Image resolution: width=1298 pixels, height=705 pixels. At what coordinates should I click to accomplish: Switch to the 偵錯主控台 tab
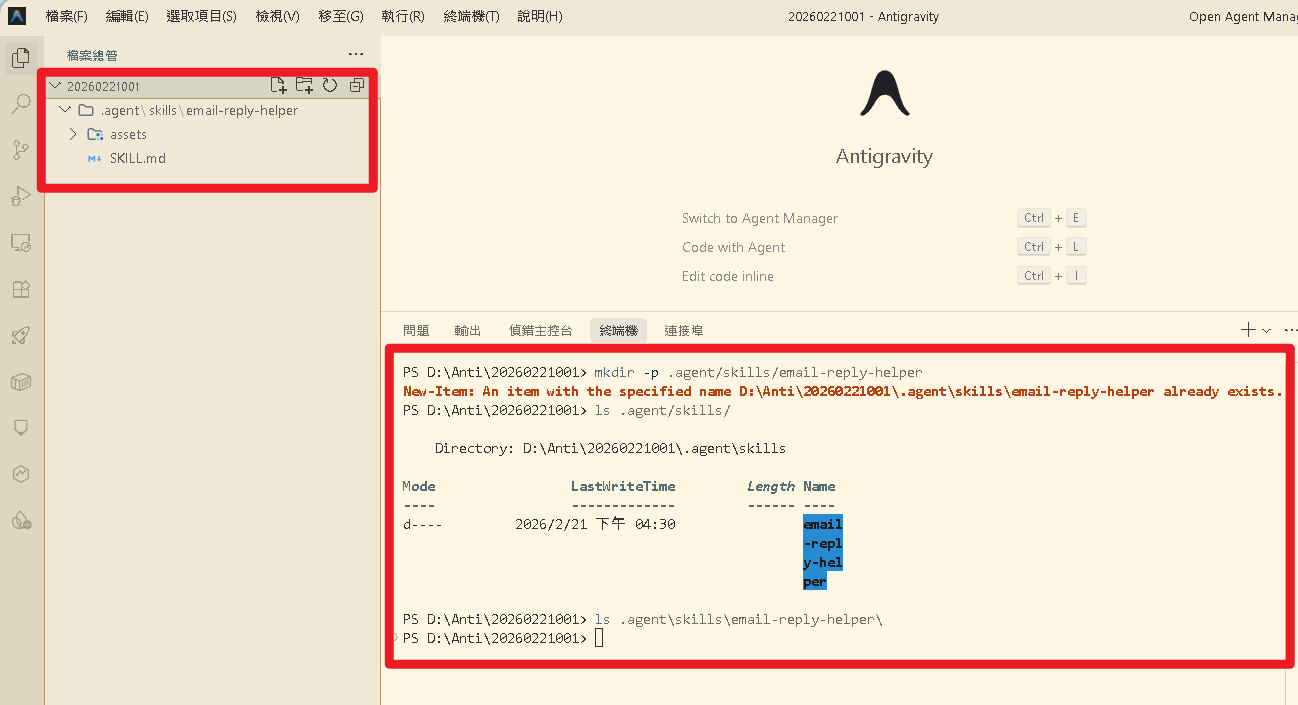click(x=540, y=330)
